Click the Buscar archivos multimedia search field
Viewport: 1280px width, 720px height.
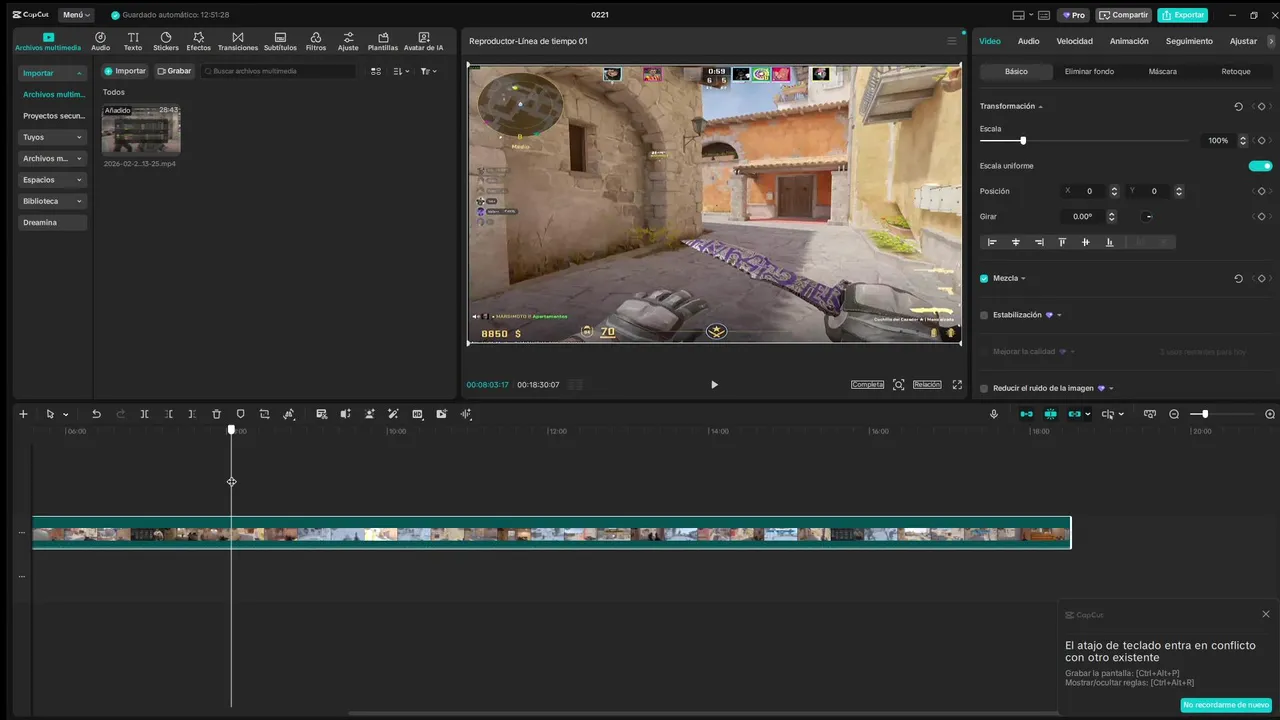point(278,71)
